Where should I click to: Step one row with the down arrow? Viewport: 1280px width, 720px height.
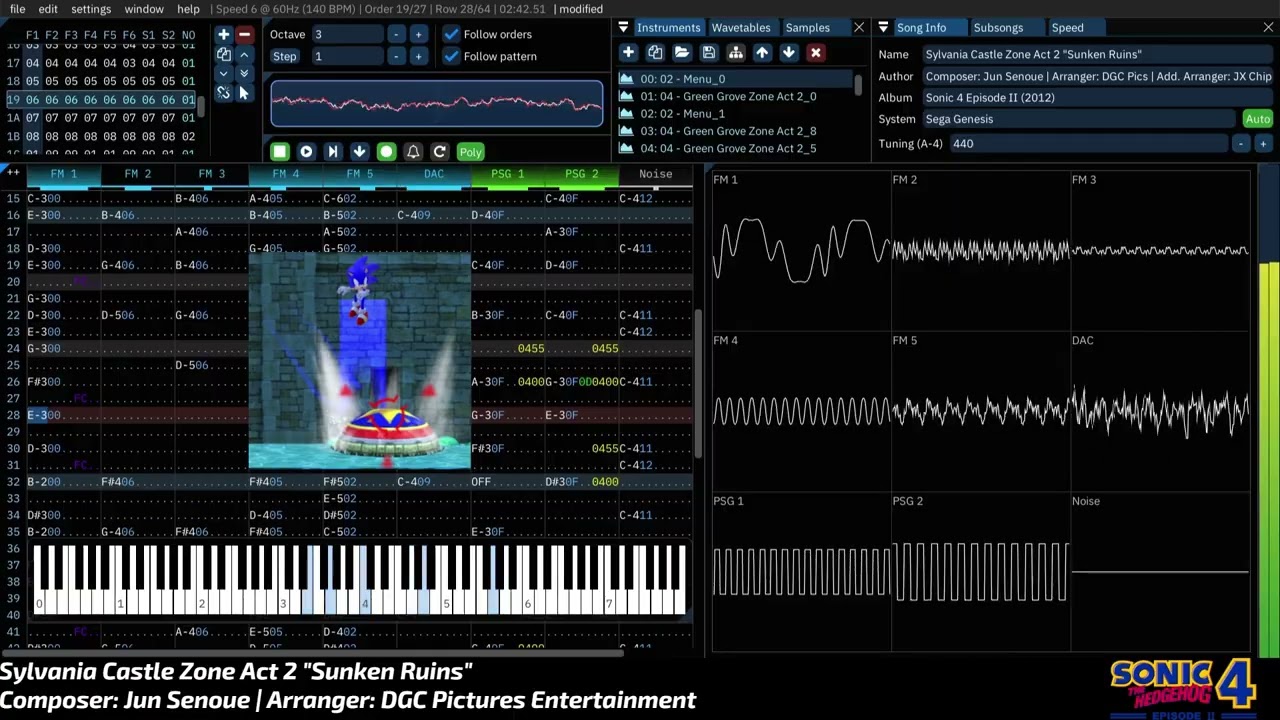tap(360, 152)
